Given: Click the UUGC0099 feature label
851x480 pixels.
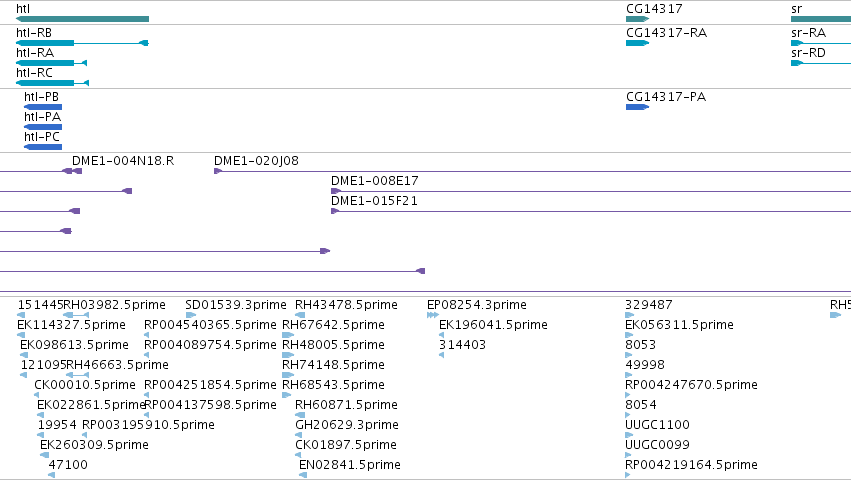Looking at the screenshot, I should [657, 445].
